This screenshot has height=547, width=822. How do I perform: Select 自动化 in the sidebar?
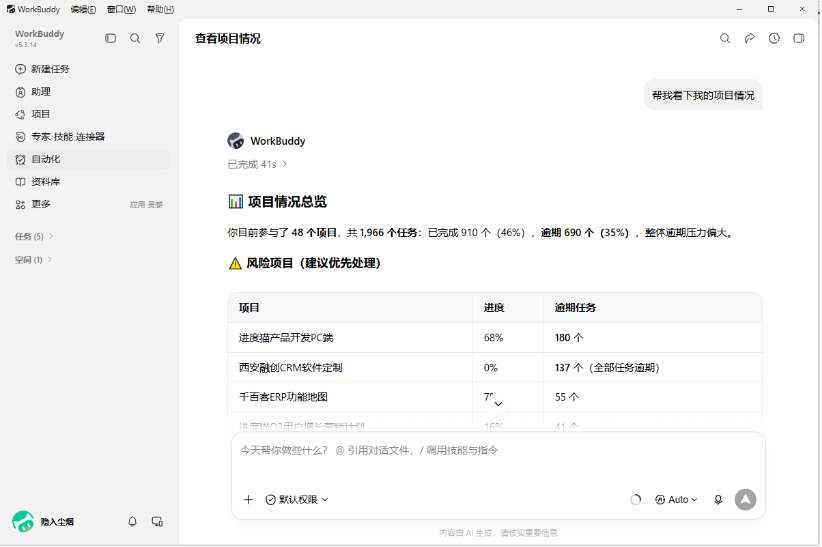(89, 159)
